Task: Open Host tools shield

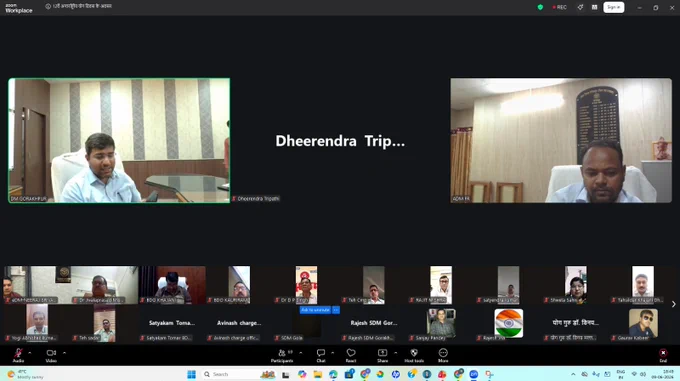Action: 414,355
